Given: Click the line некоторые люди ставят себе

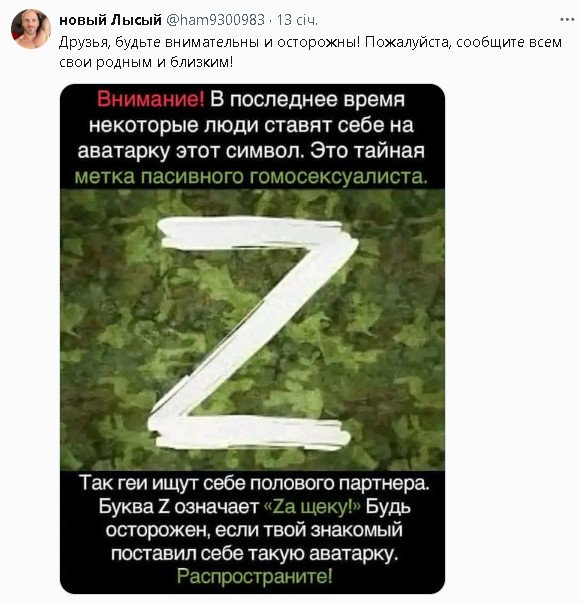Looking at the screenshot, I should coord(251,125).
